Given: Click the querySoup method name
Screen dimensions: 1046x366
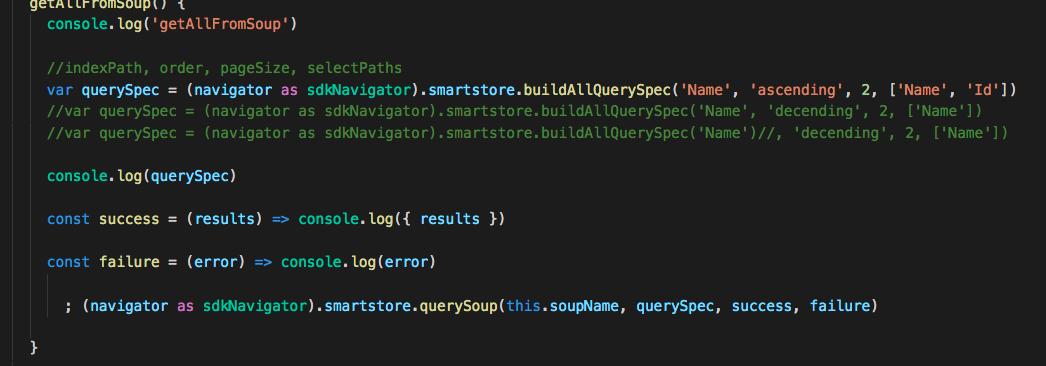Looking at the screenshot, I should click(462, 306).
